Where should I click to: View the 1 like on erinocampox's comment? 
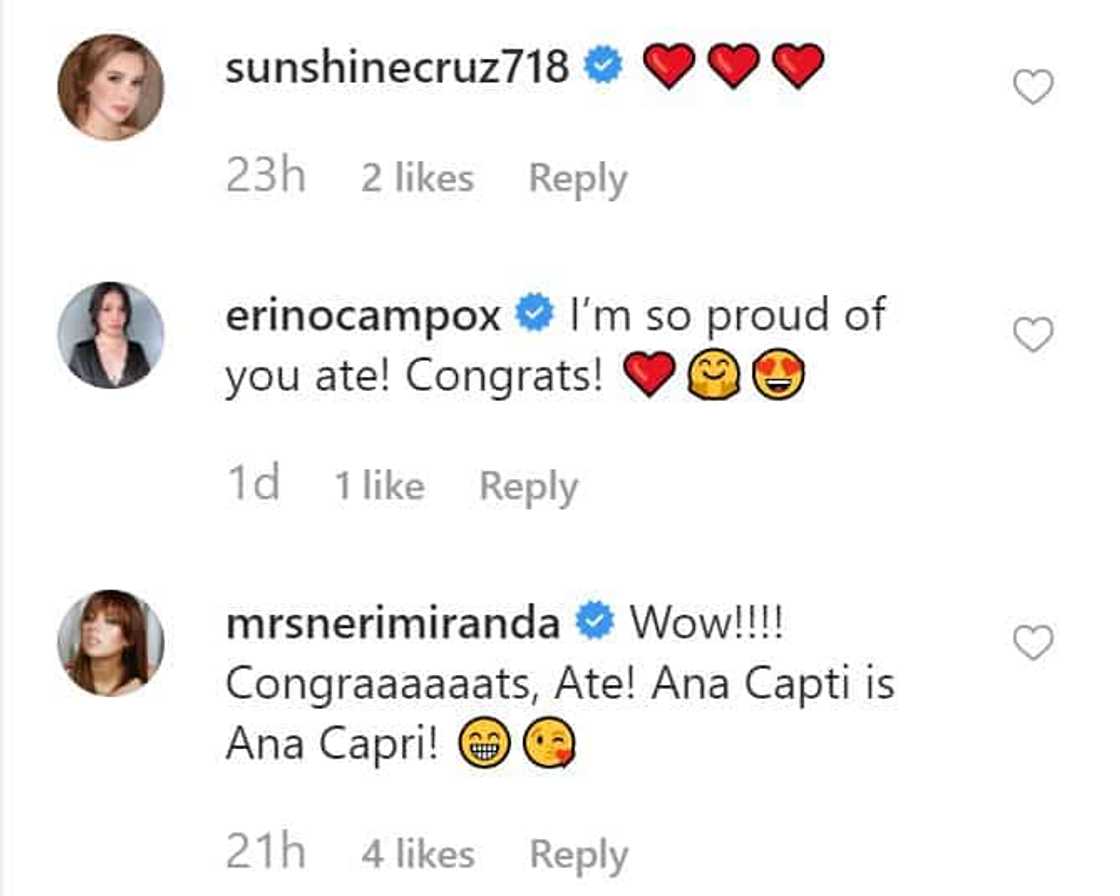pos(379,487)
